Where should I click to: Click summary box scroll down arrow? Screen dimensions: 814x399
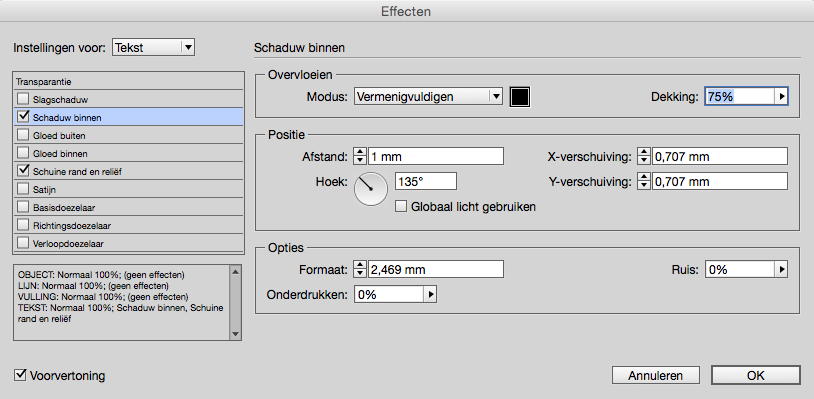(x=235, y=334)
